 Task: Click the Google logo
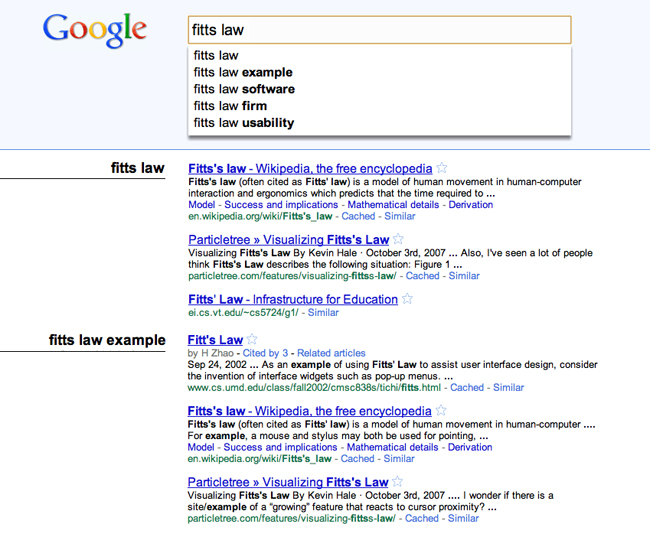tap(95, 29)
